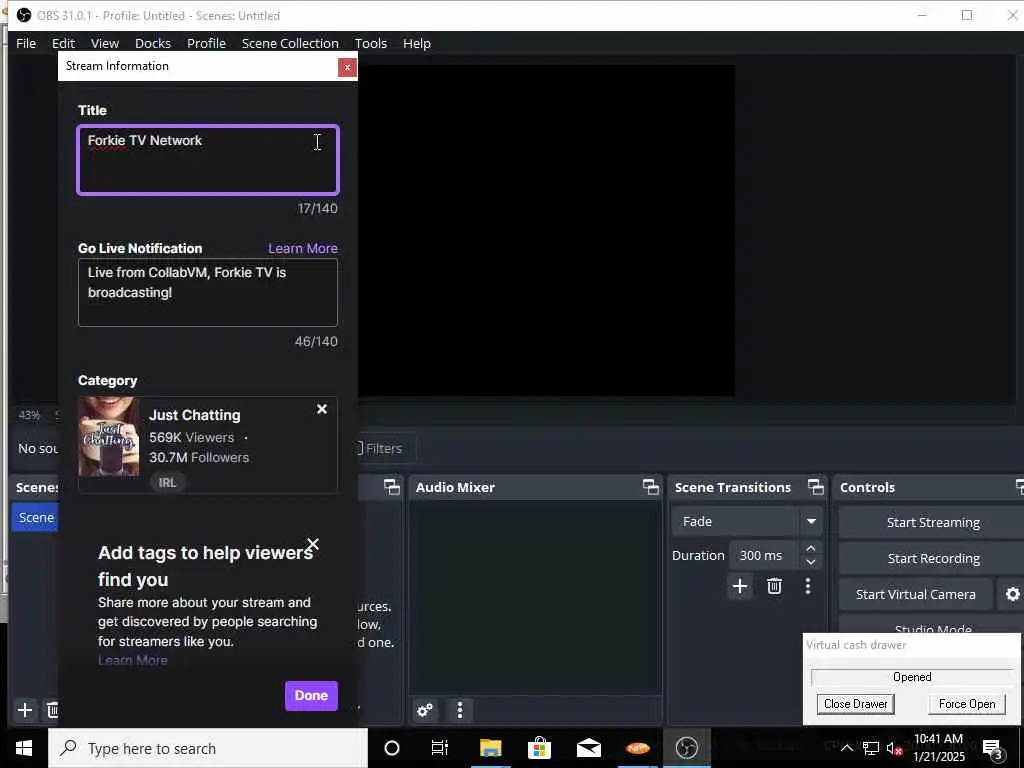The height and width of the screenshot is (768, 1024).
Task: Open Learn More link beside Go Live Notification
Action: (303, 248)
